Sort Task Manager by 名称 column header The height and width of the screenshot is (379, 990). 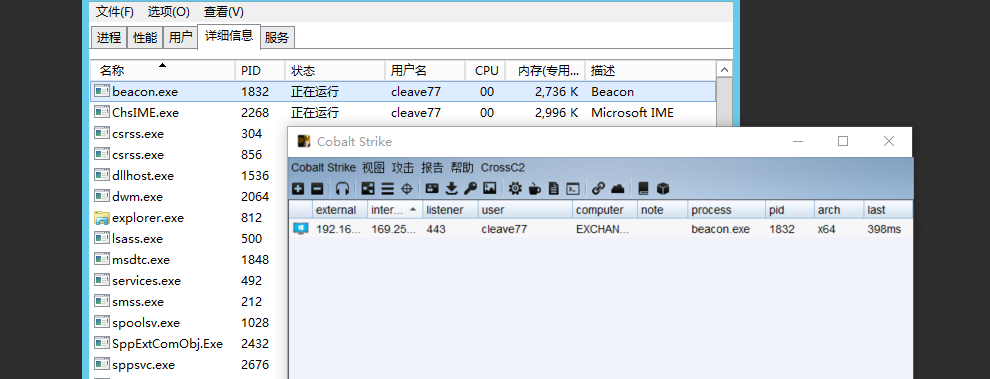pos(163,70)
